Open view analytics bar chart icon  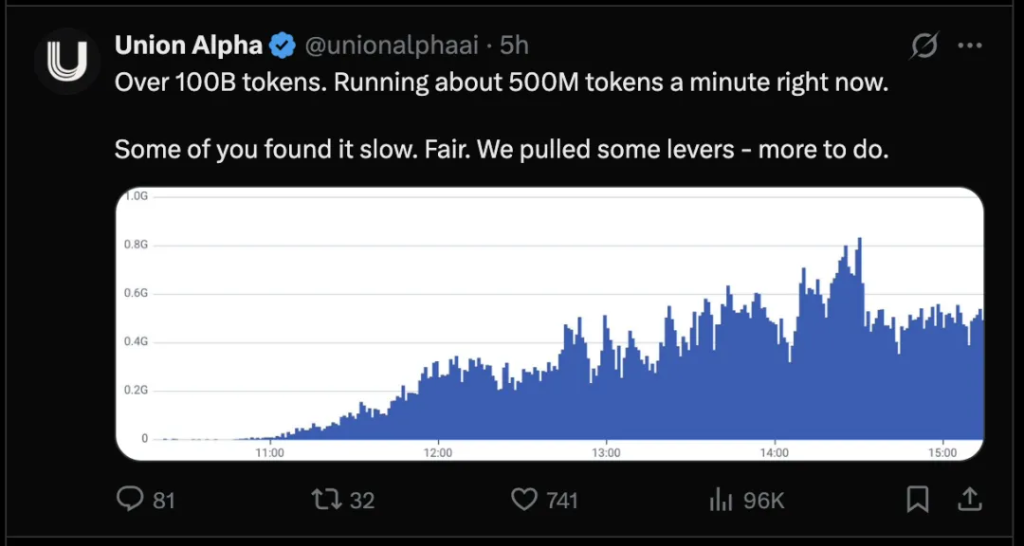(722, 500)
